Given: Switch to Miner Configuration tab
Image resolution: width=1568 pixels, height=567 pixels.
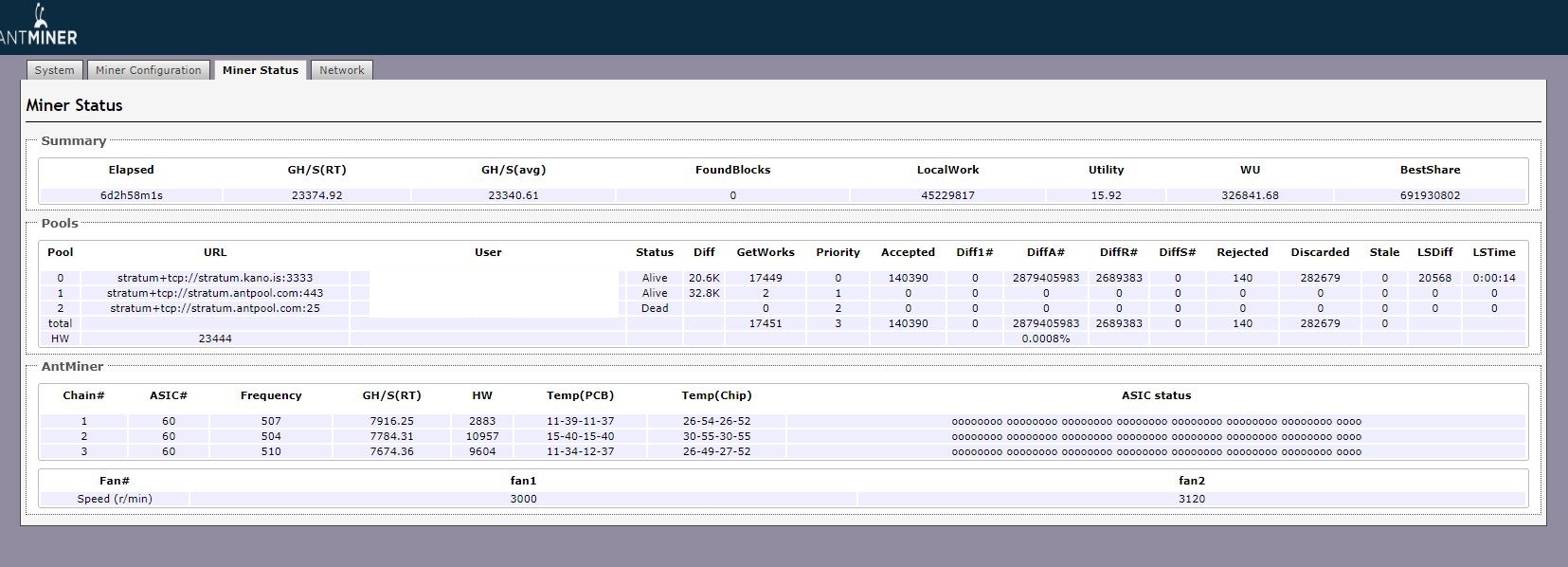Looking at the screenshot, I should pos(149,70).
